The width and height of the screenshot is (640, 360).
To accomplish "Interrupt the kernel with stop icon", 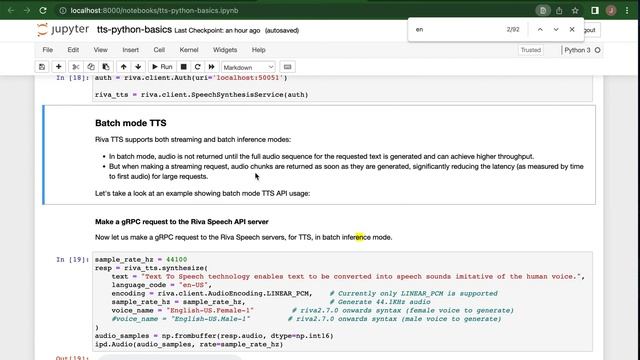I will 184,67.
